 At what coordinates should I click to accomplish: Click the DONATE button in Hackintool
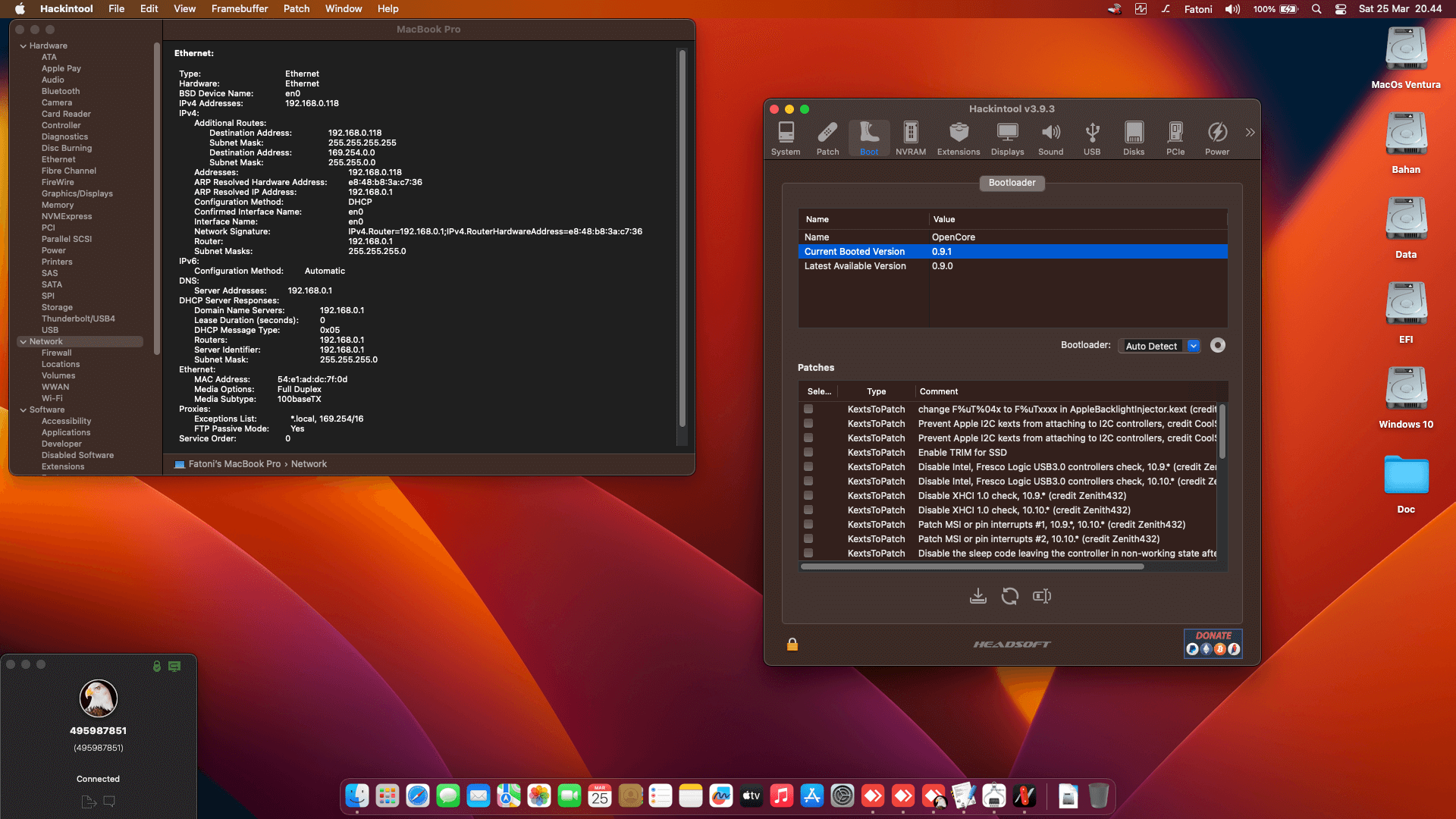click(1213, 643)
